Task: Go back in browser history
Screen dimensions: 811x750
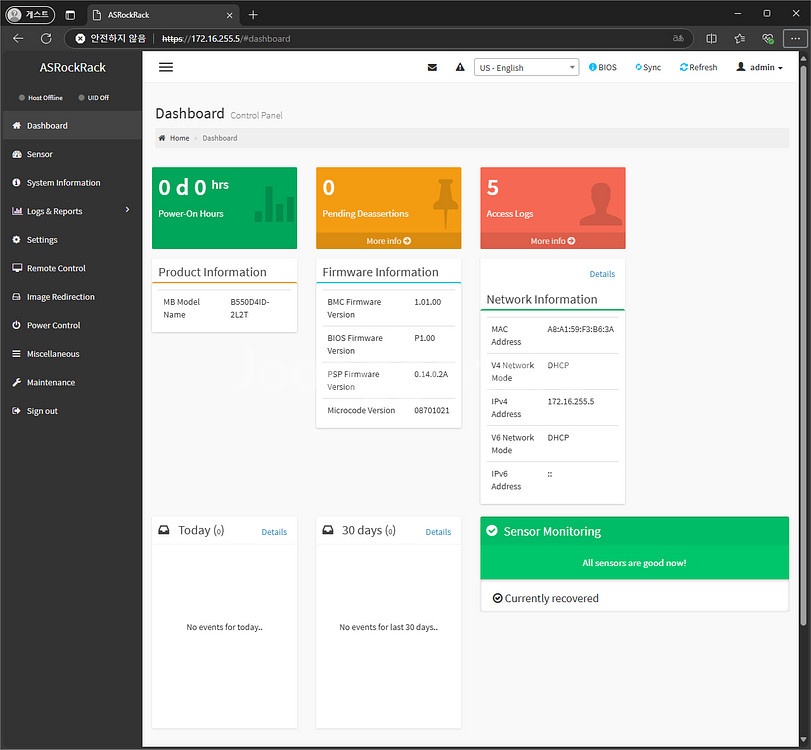Action: [18, 39]
